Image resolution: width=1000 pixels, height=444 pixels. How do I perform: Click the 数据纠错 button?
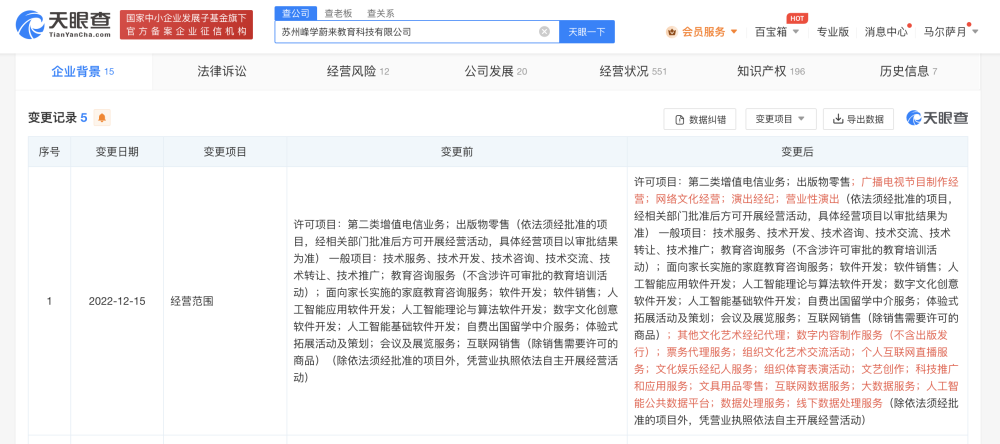[x=700, y=119]
